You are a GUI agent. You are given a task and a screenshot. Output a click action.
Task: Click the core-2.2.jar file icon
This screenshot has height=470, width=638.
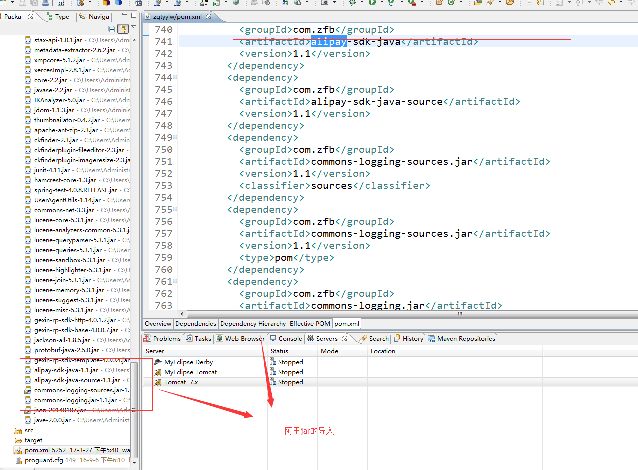(x=28, y=79)
